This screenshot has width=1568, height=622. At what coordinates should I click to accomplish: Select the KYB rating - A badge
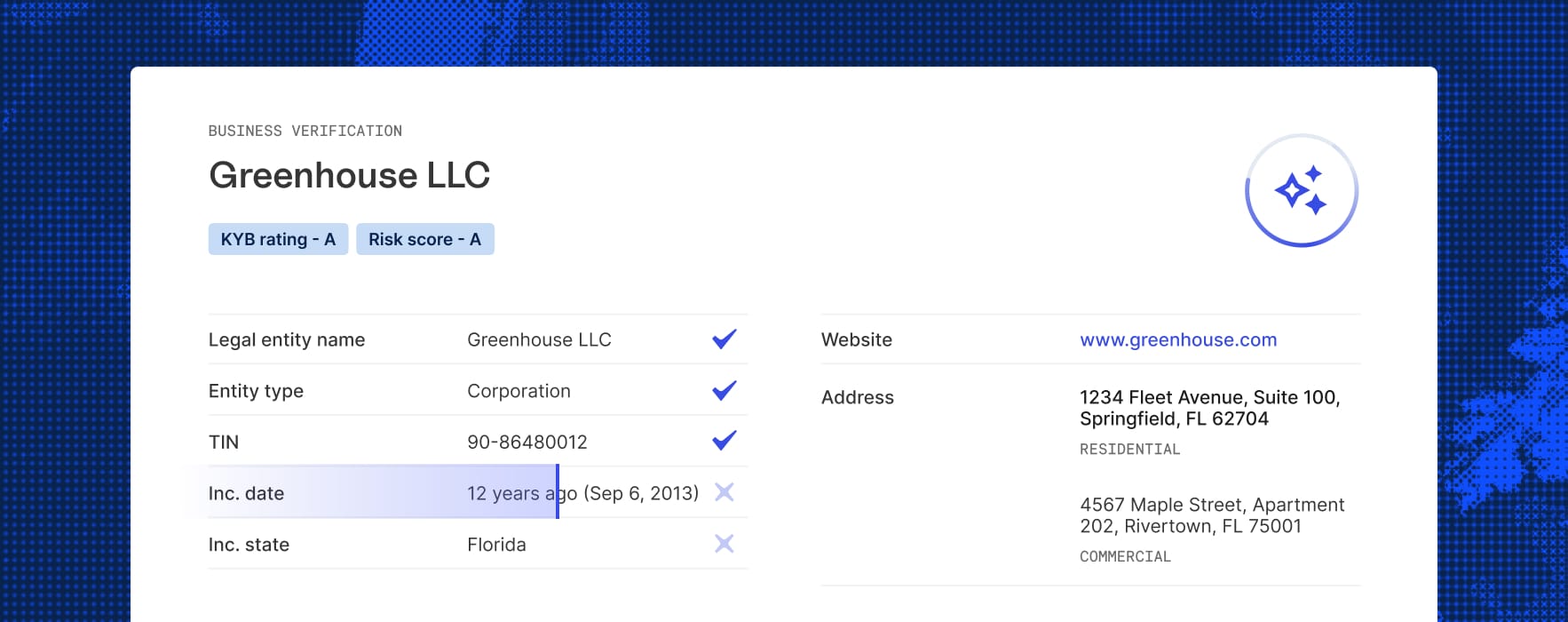pos(278,239)
